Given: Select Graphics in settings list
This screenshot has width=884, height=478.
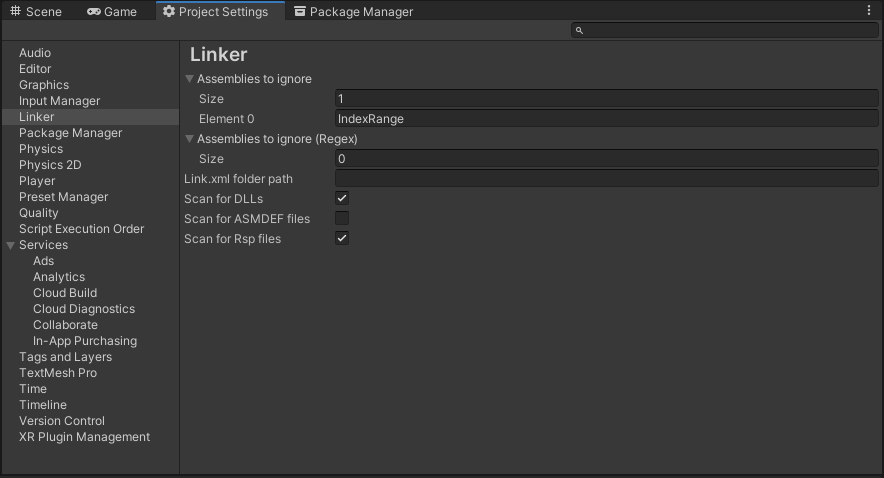Looking at the screenshot, I should (x=44, y=85).
